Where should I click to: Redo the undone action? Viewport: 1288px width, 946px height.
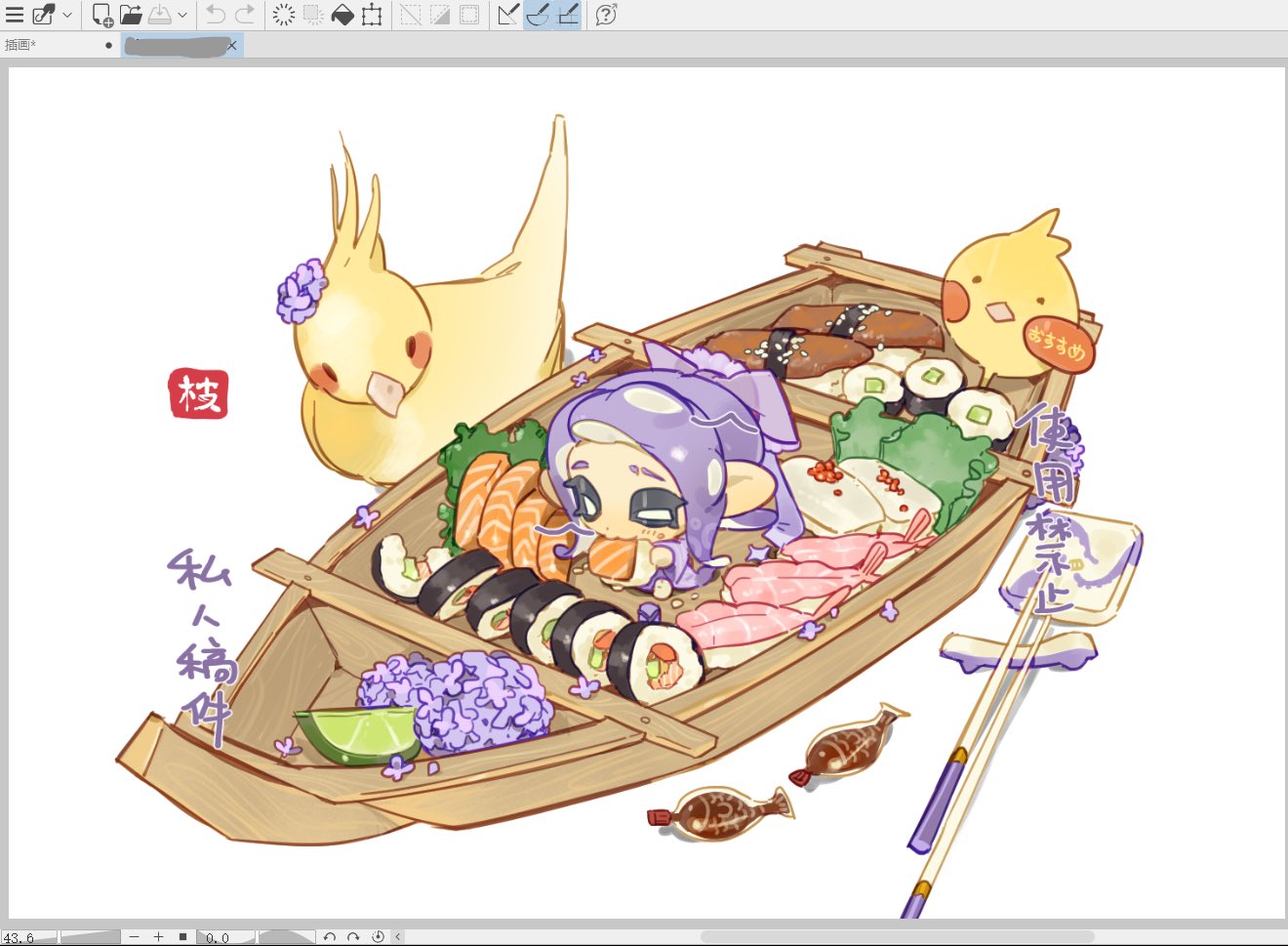[x=245, y=15]
